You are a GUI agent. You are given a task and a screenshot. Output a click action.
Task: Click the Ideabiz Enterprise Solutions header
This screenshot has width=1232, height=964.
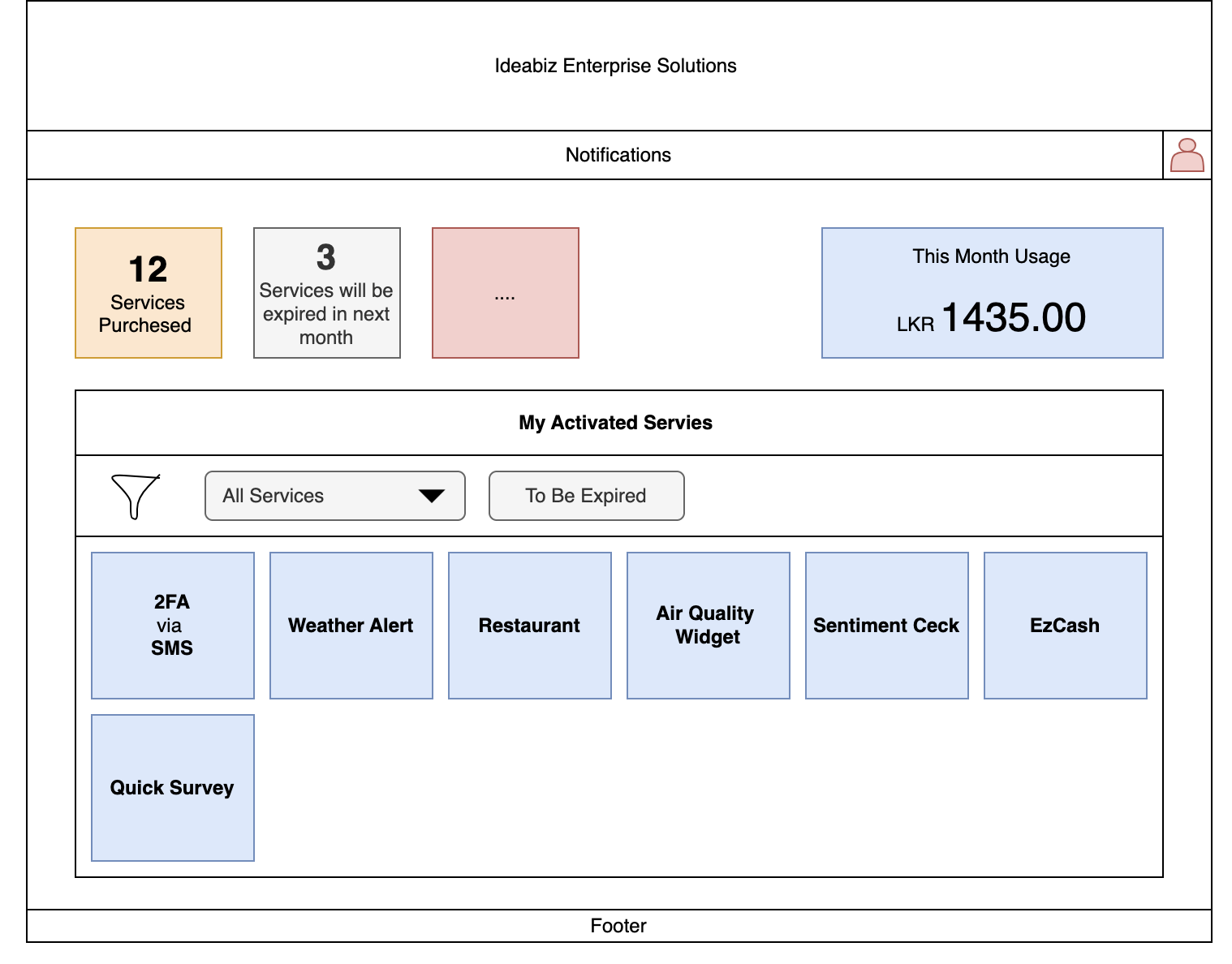tap(619, 66)
